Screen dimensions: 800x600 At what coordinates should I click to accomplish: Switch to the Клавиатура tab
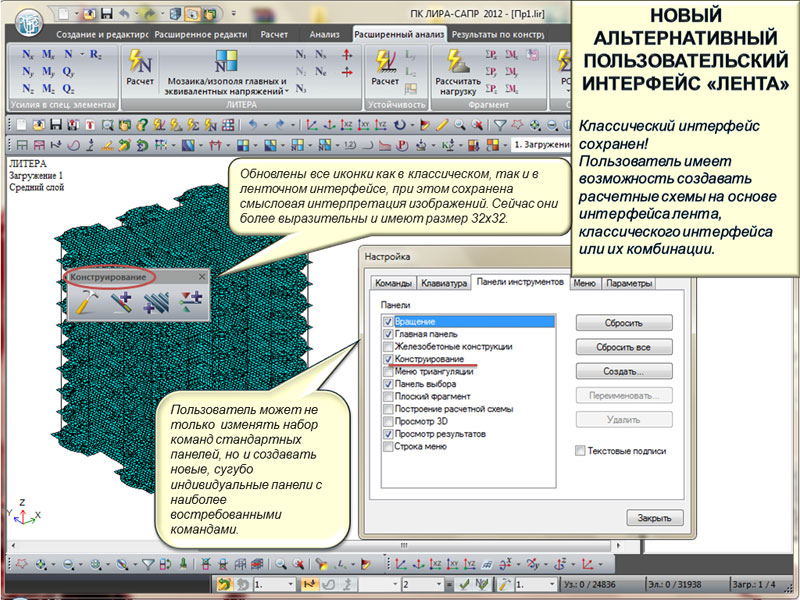coord(443,283)
